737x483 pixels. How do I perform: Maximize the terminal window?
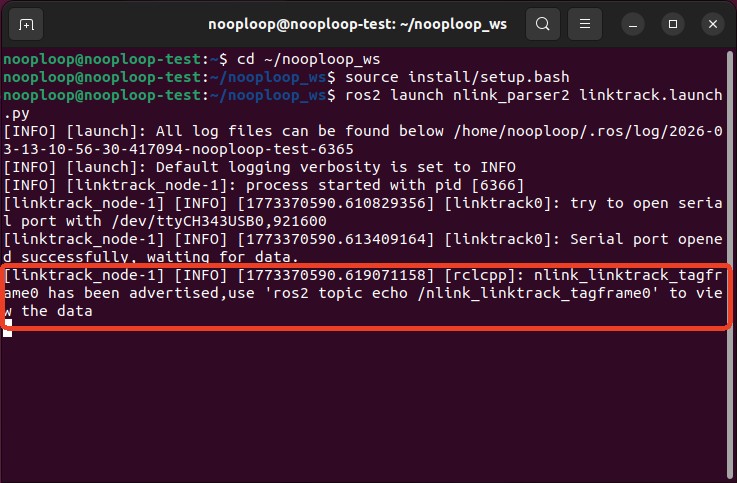click(x=671, y=23)
